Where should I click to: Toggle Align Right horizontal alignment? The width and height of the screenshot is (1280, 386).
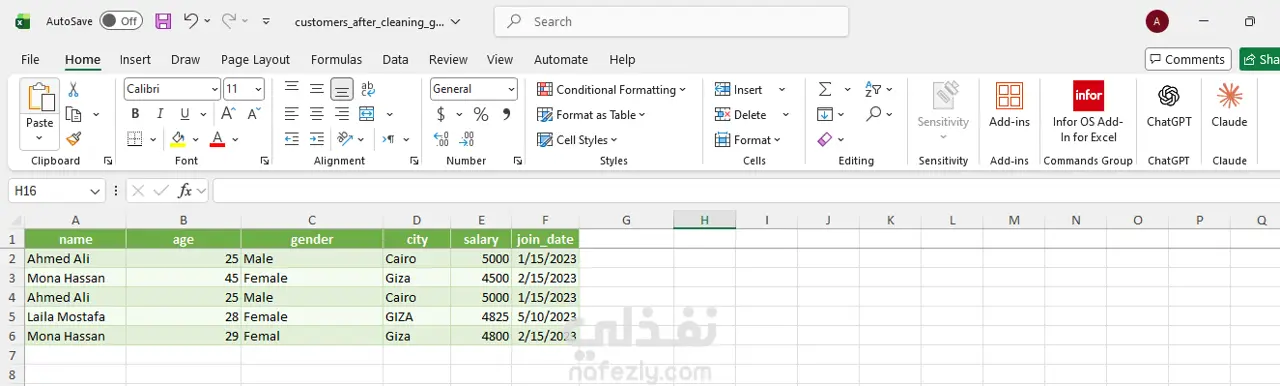tap(342, 114)
